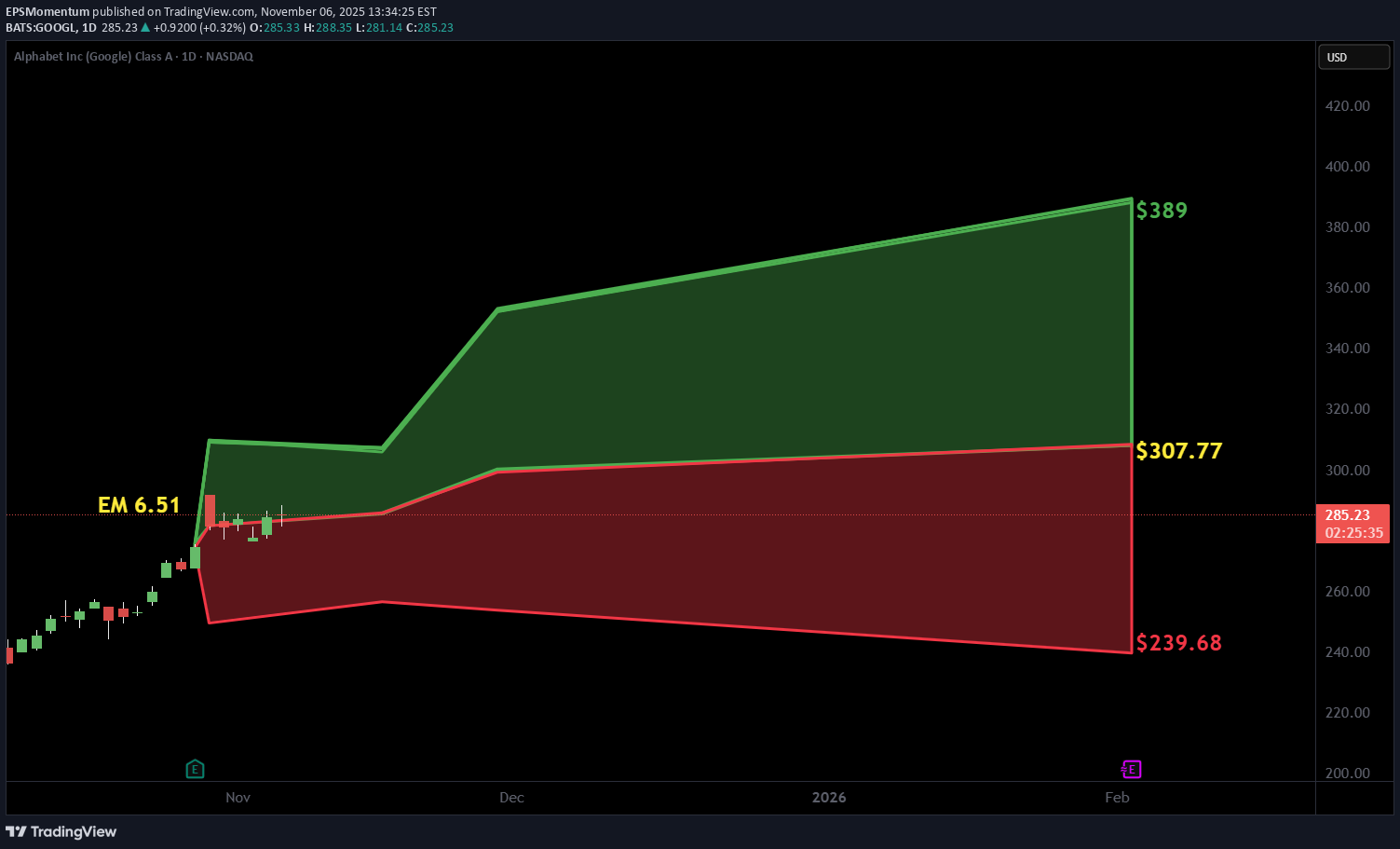The height and width of the screenshot is (849, 1400).
Task: Select the red $239.68 lower target label
Action: [x=1178, y=643]
